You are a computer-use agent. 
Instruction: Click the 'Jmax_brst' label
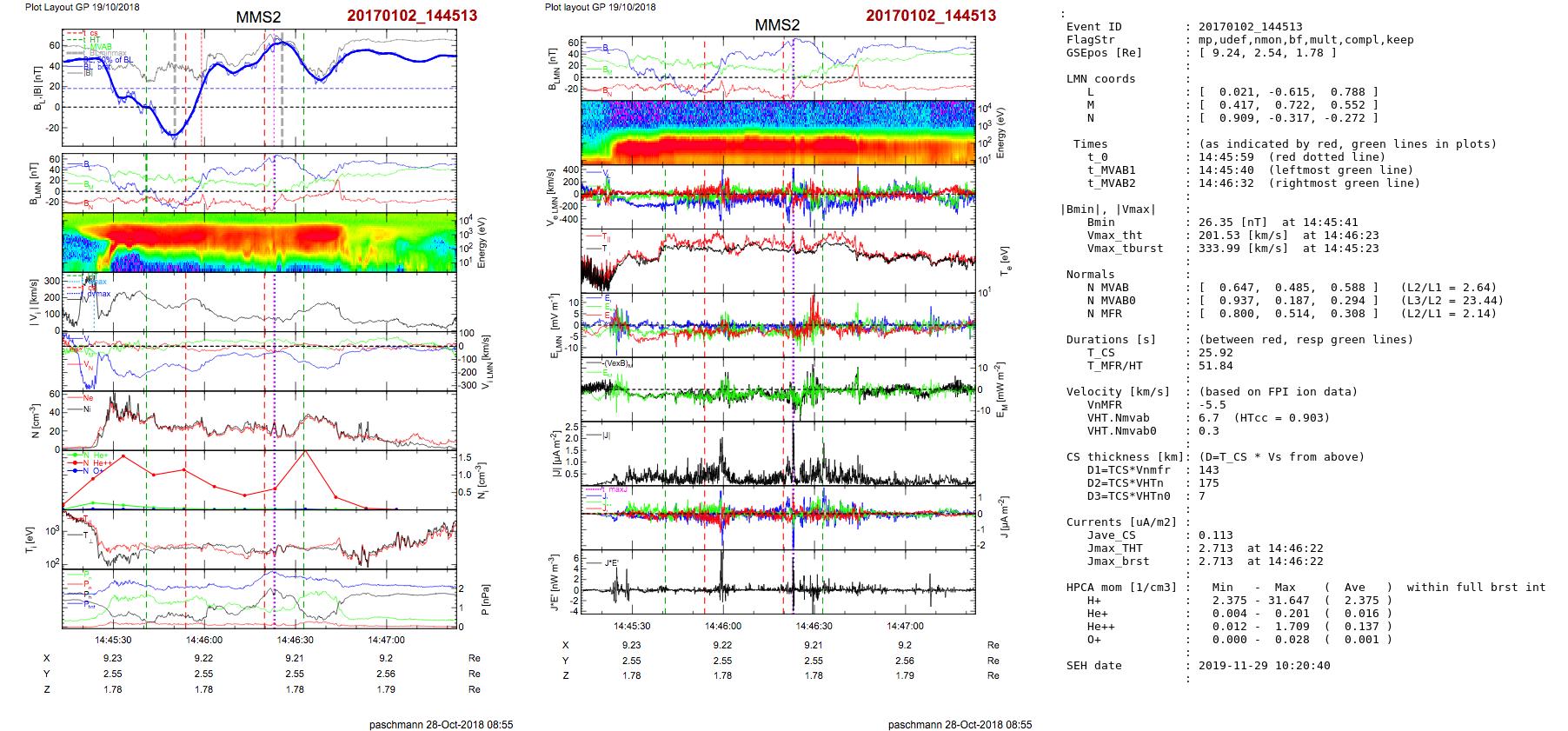point(1118,562)
